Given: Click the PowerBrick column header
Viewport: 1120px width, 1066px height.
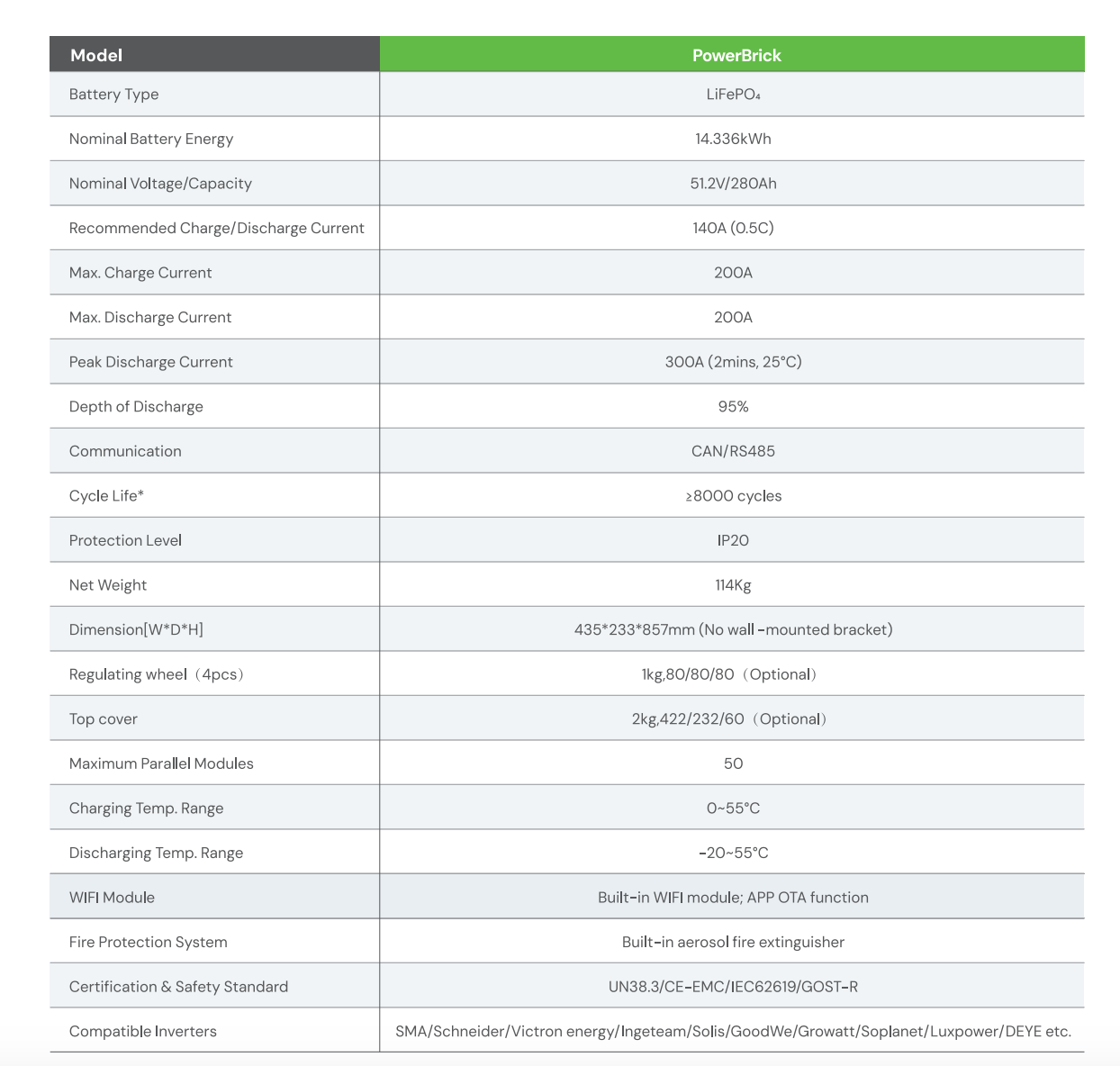Looking at the screenshot, I should point(736,55).
